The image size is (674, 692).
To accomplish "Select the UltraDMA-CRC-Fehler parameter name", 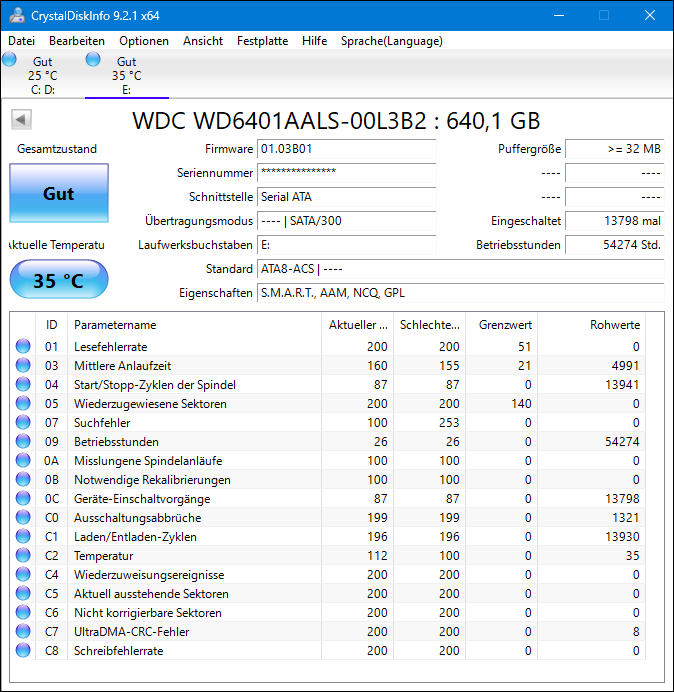I will [x=132, y=632].
